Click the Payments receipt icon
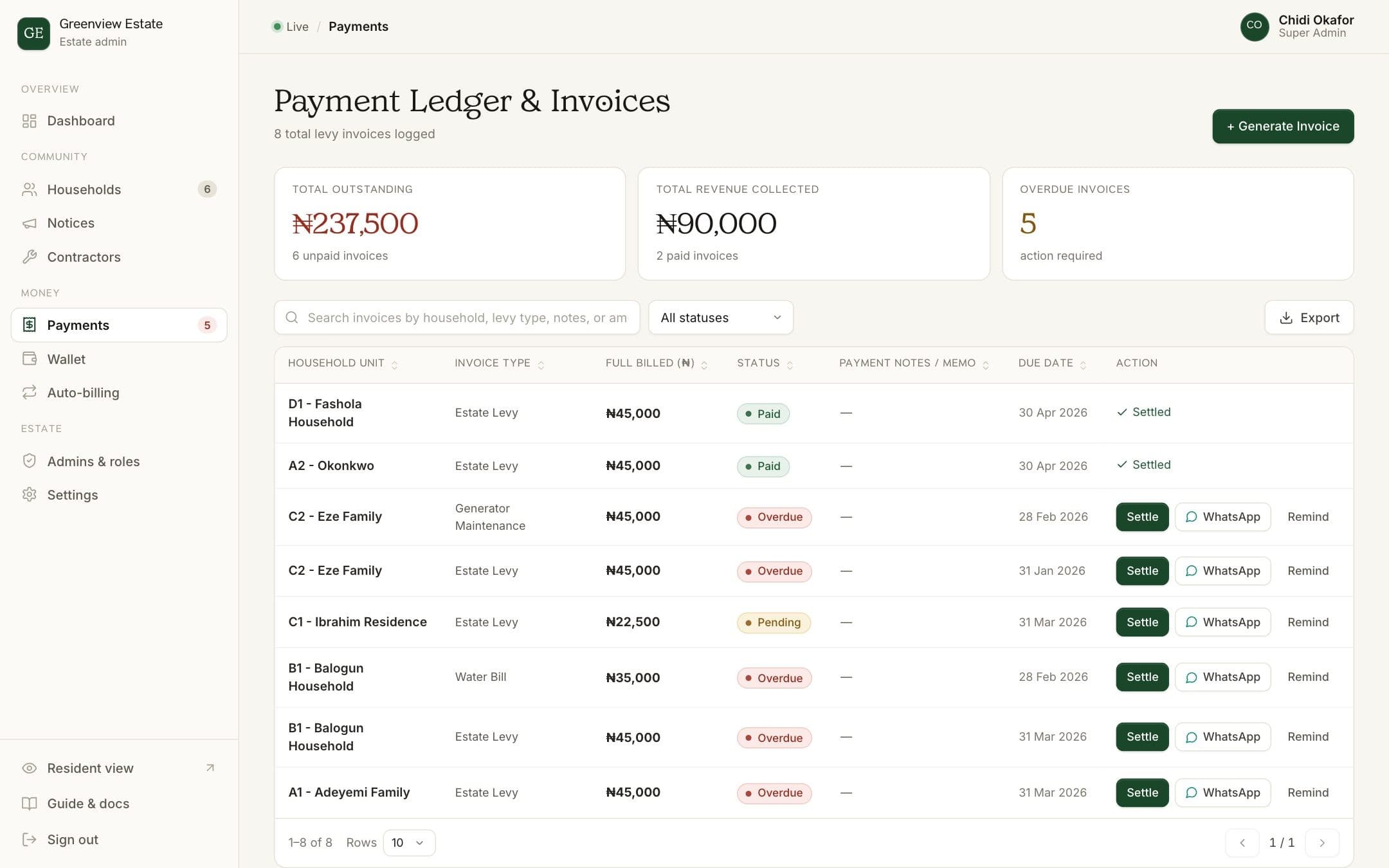 pyautogui.click(x=29, y=325)
